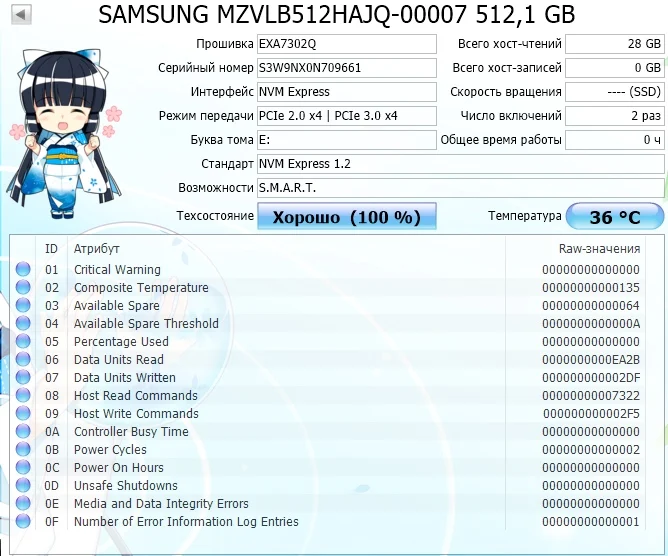Viewport: 668px width, 556px height.
Task: Select the Power On Hours attribute name
Action: click(x=118, y=467)
